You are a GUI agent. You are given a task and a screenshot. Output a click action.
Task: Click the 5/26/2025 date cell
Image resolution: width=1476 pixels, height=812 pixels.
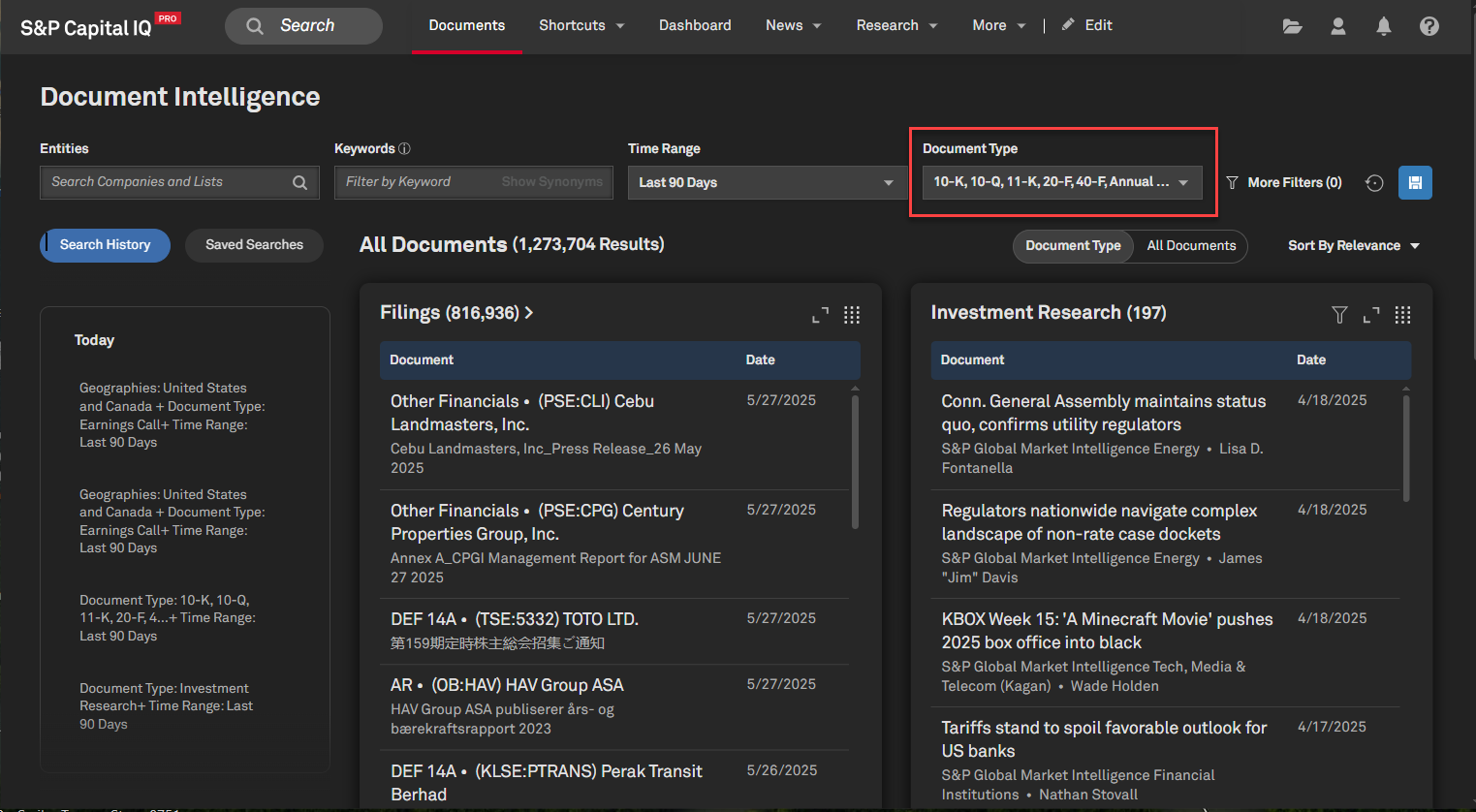point(781,770)
